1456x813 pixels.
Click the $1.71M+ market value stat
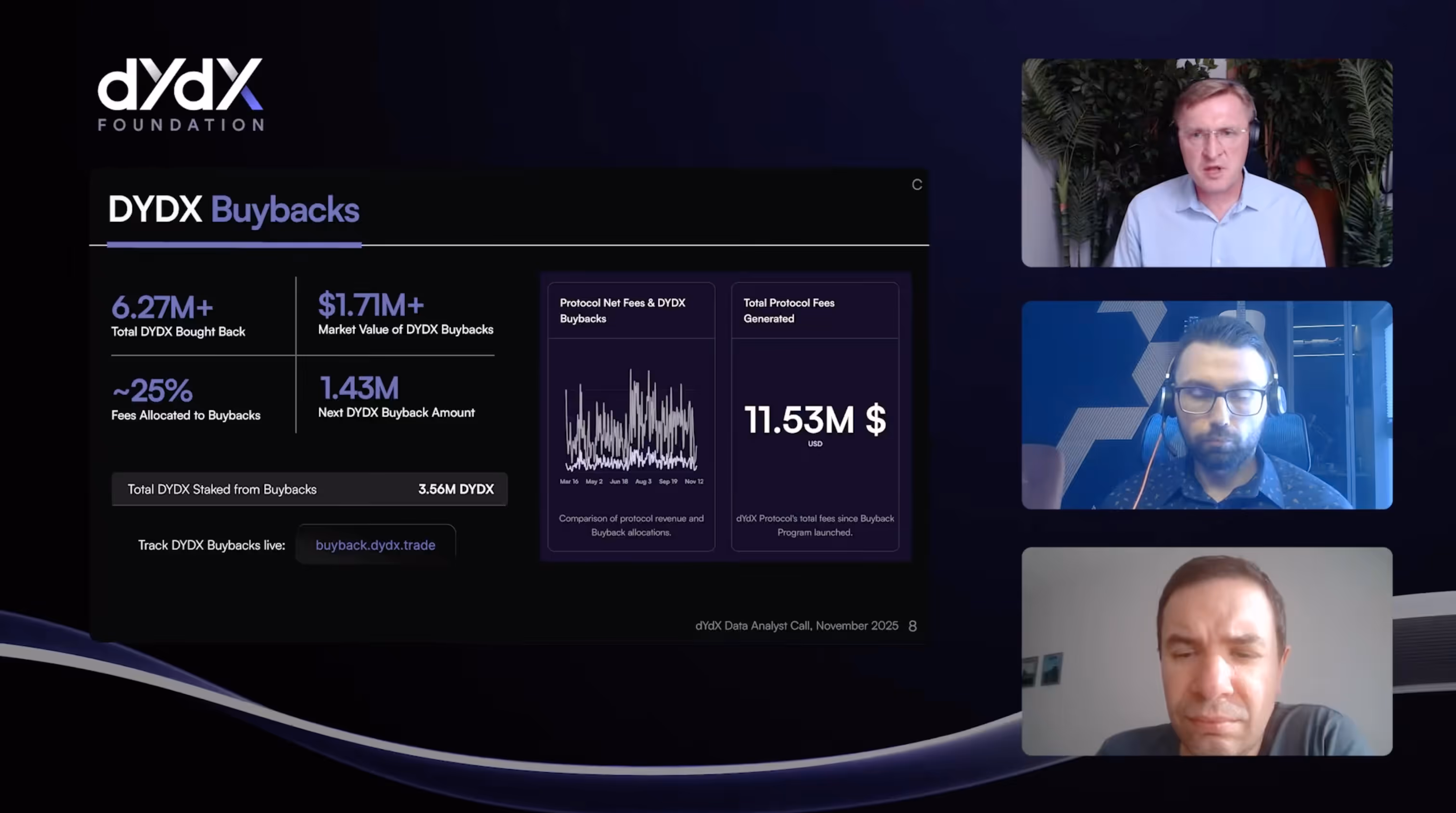pyautogui.click(x=371, y=305)
